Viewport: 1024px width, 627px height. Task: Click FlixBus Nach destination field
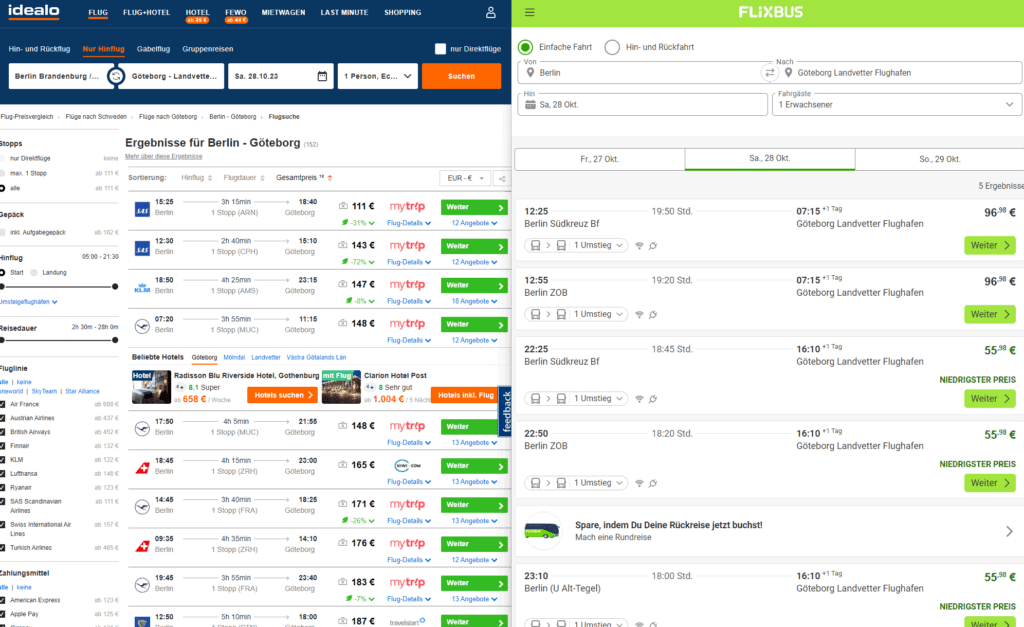tap(900, 72)
